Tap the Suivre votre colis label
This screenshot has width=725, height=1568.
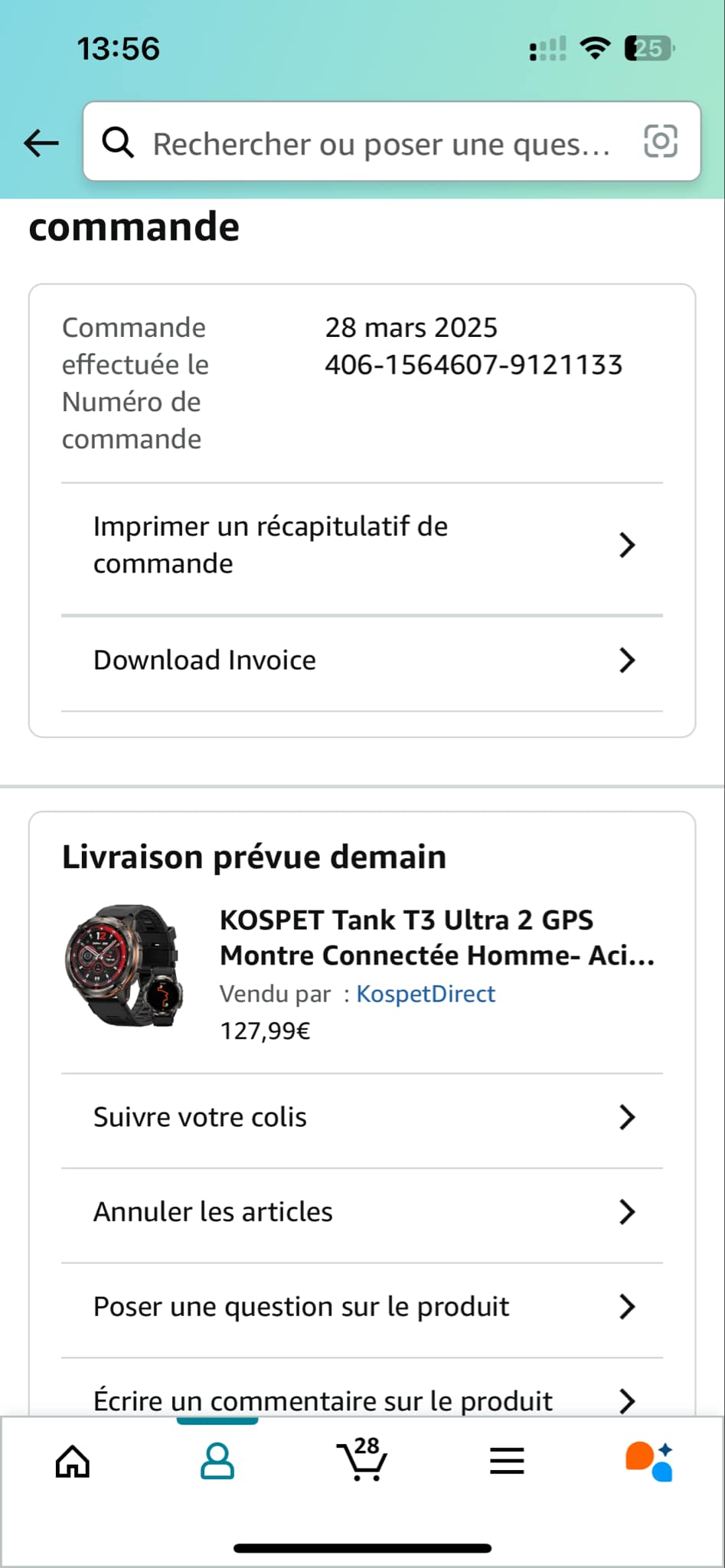tap(200, 1117)
